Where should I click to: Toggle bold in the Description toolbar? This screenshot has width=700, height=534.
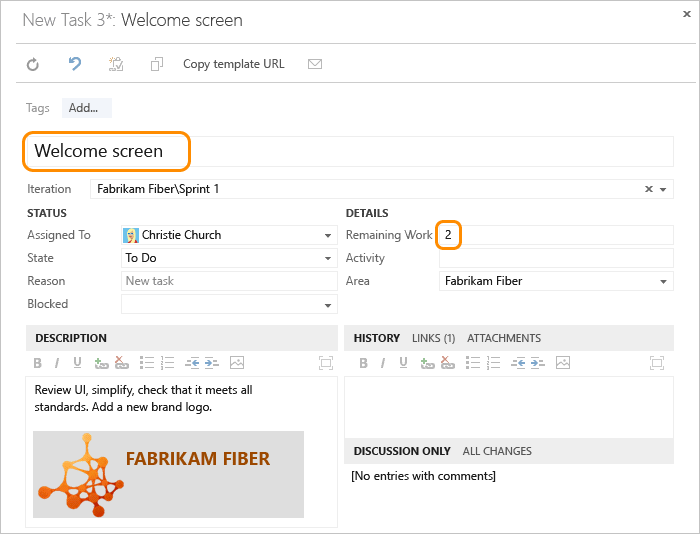point(38,363)
